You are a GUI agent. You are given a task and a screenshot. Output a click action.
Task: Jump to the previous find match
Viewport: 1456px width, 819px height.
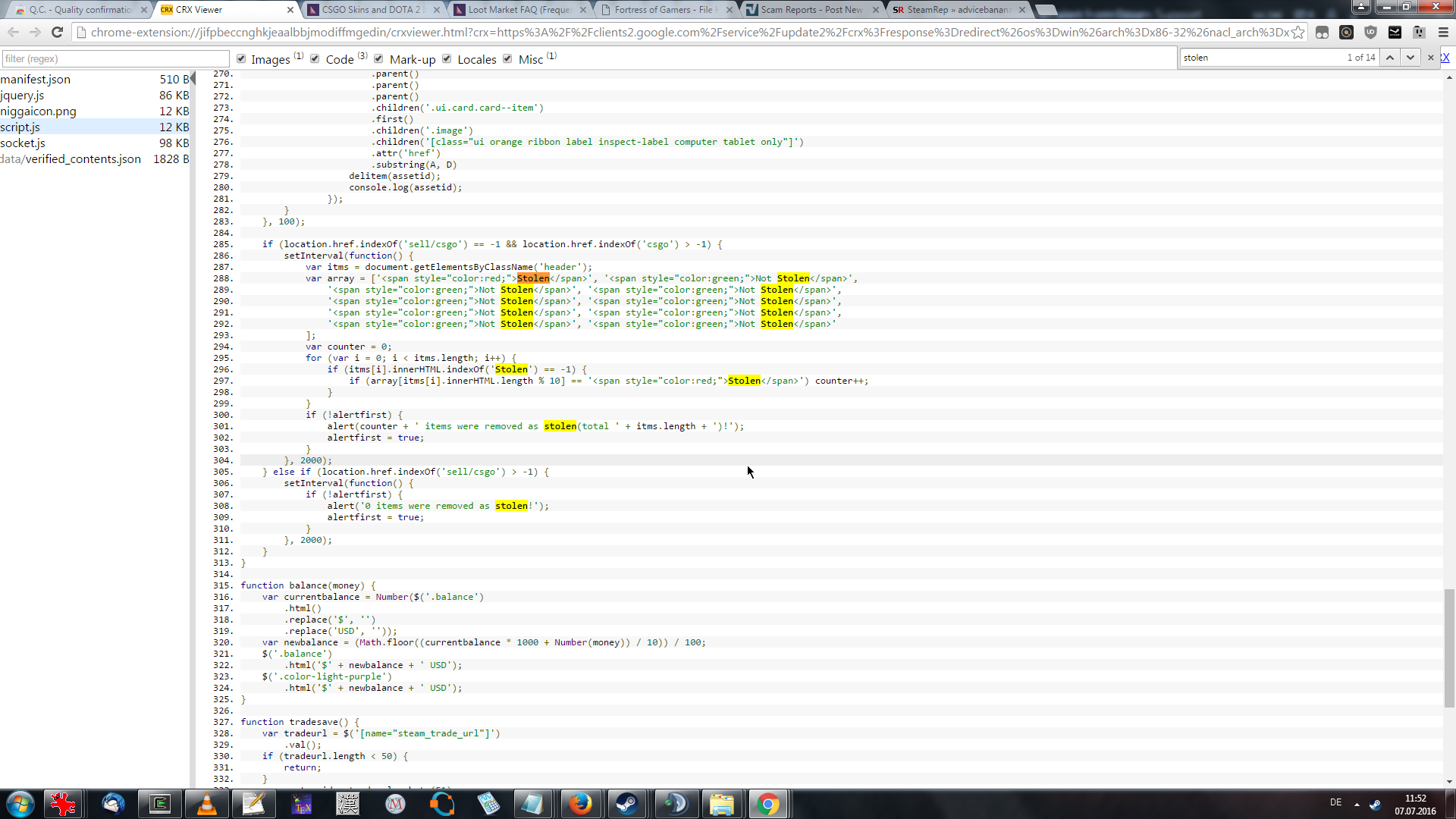tap(1390, 58)
